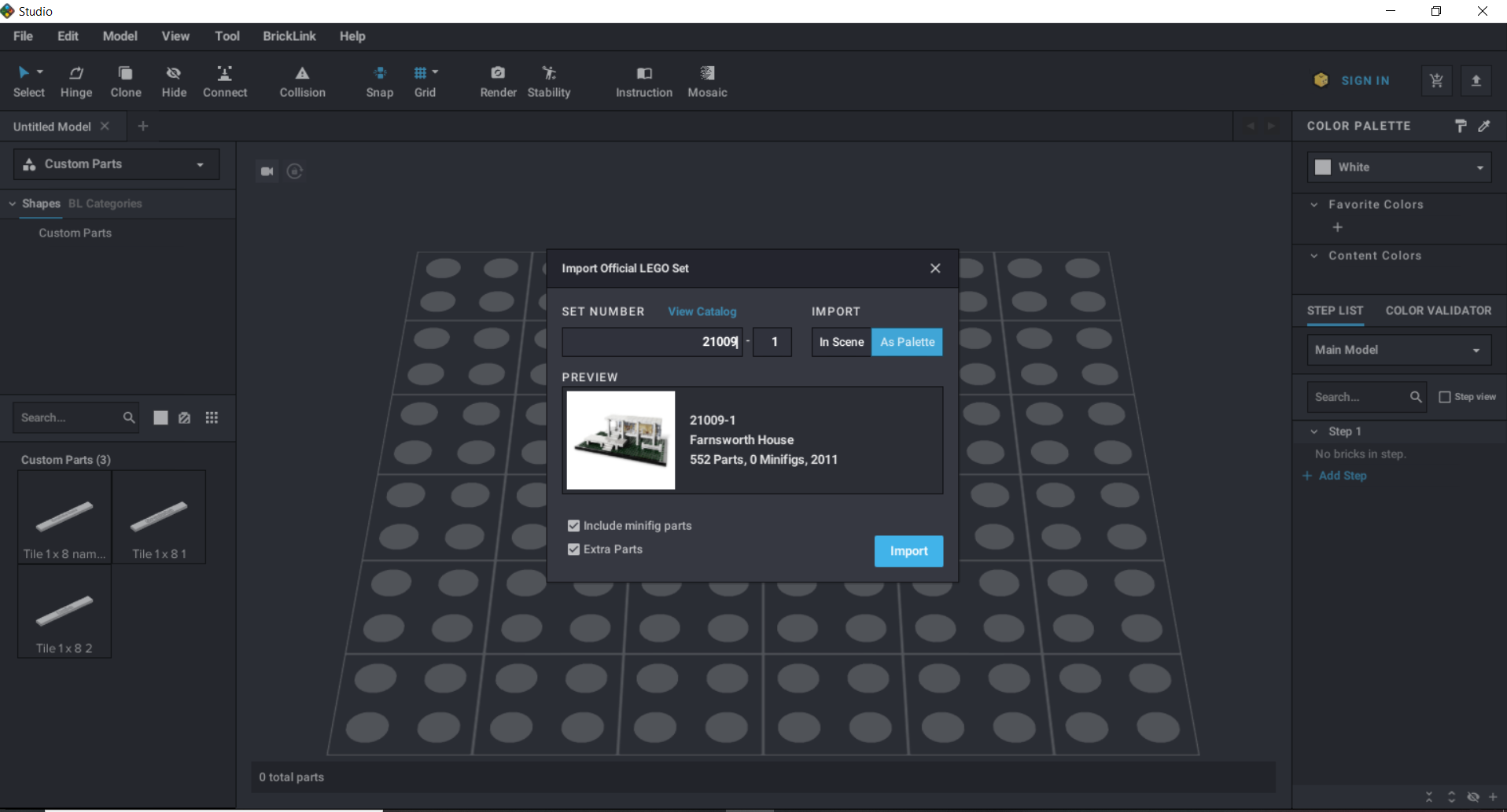Open the Mosaic tool
The height and width of the screenshot is (812, 1507).
(x=707, y=81)
